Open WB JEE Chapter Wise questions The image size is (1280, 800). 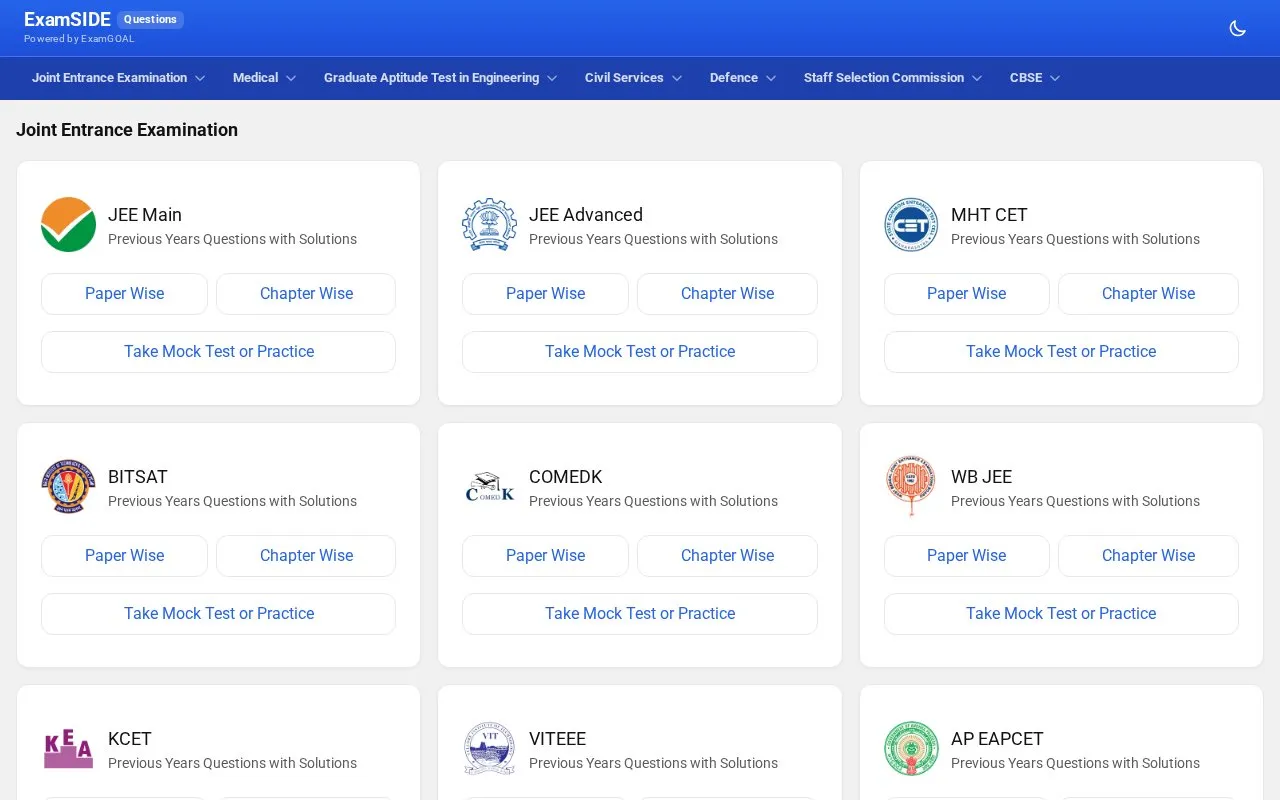[x=1148, y=556]
